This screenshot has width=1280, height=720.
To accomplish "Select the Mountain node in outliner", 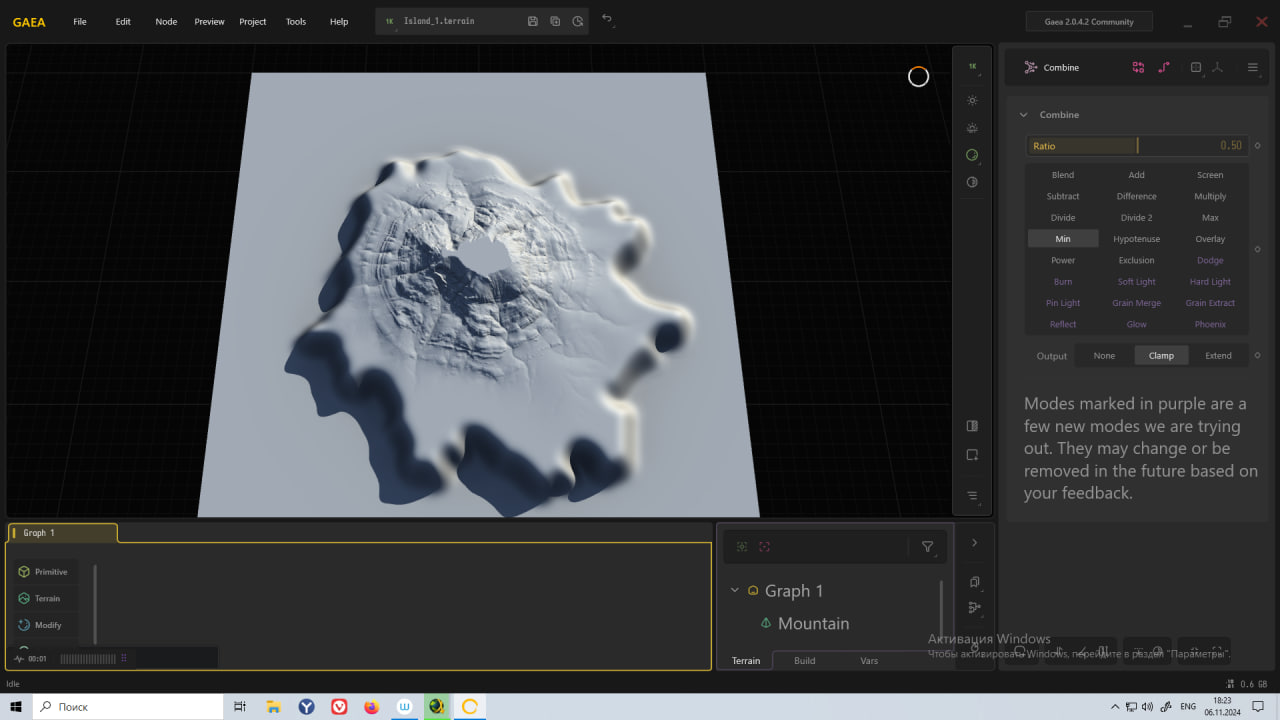I will click(813, 623).
